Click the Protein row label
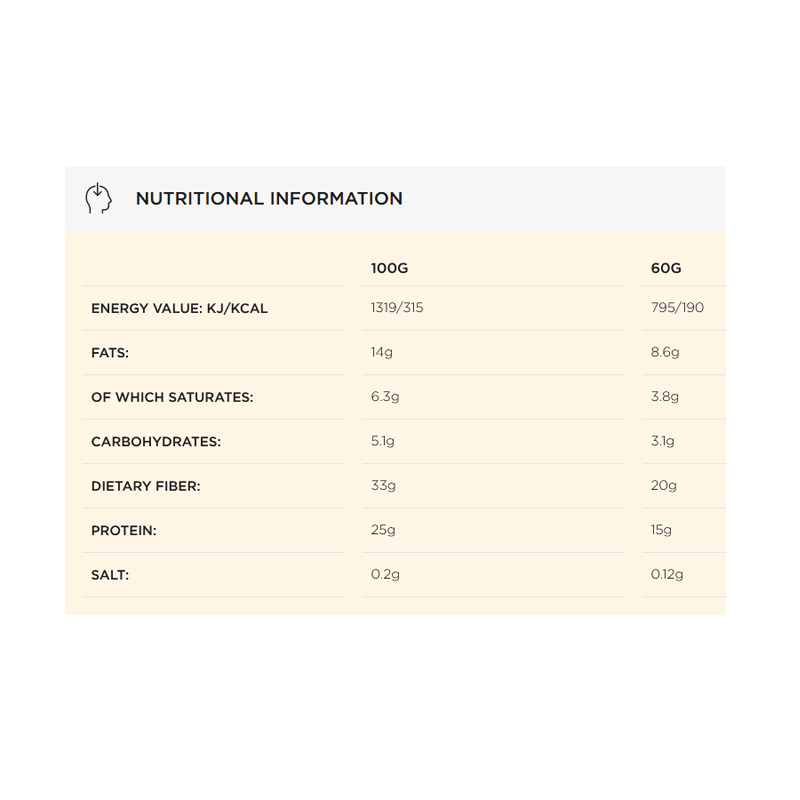The width and height of the screenshot is (800, 800). 123,531
